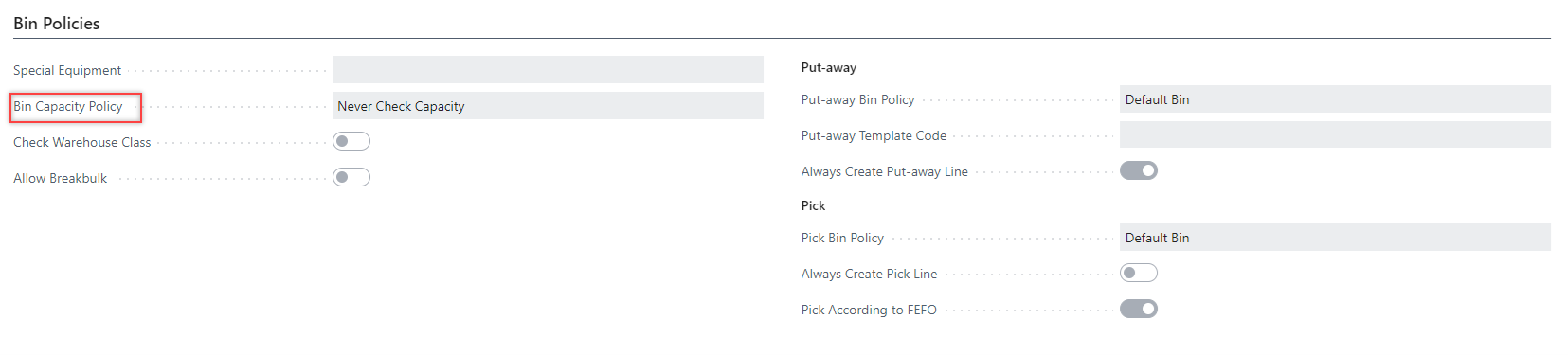Screen dimensions: 1568x355
Task: Click the Allow Breakbulk label
Action: click(x=61, y=179)
